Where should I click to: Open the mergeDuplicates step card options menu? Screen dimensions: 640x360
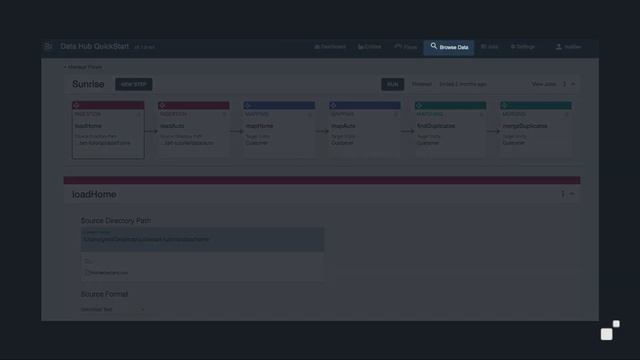[567, 114]
